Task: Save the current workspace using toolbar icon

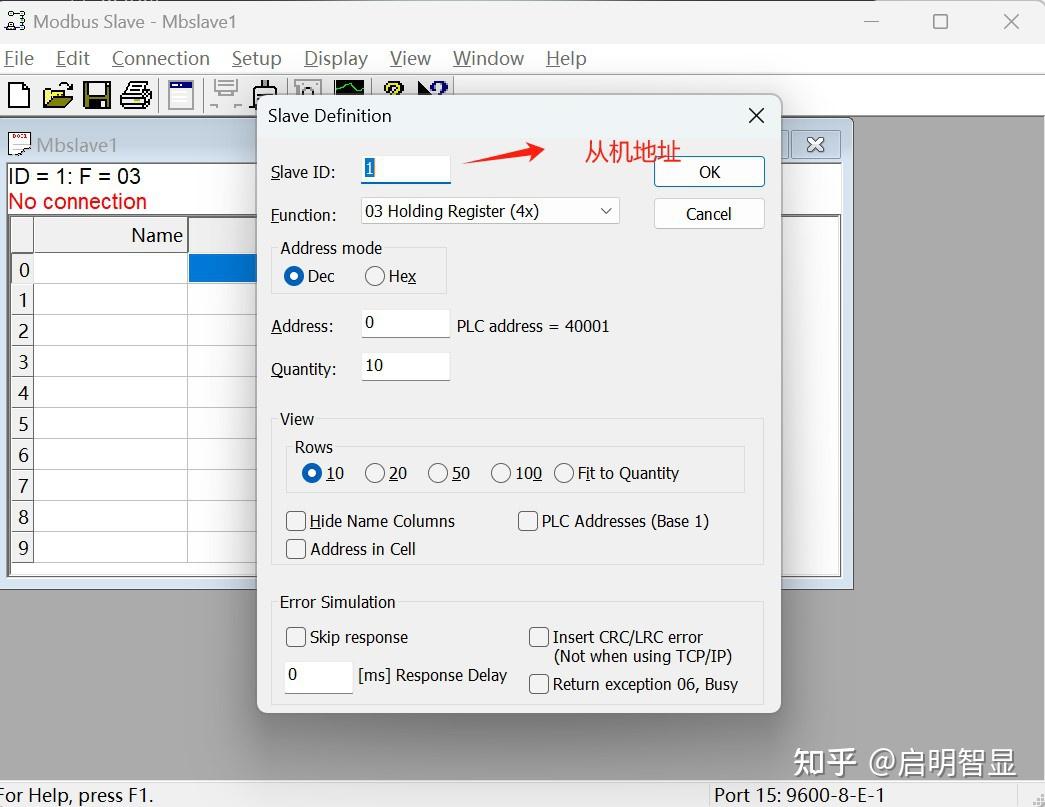Action: (96, 94)
